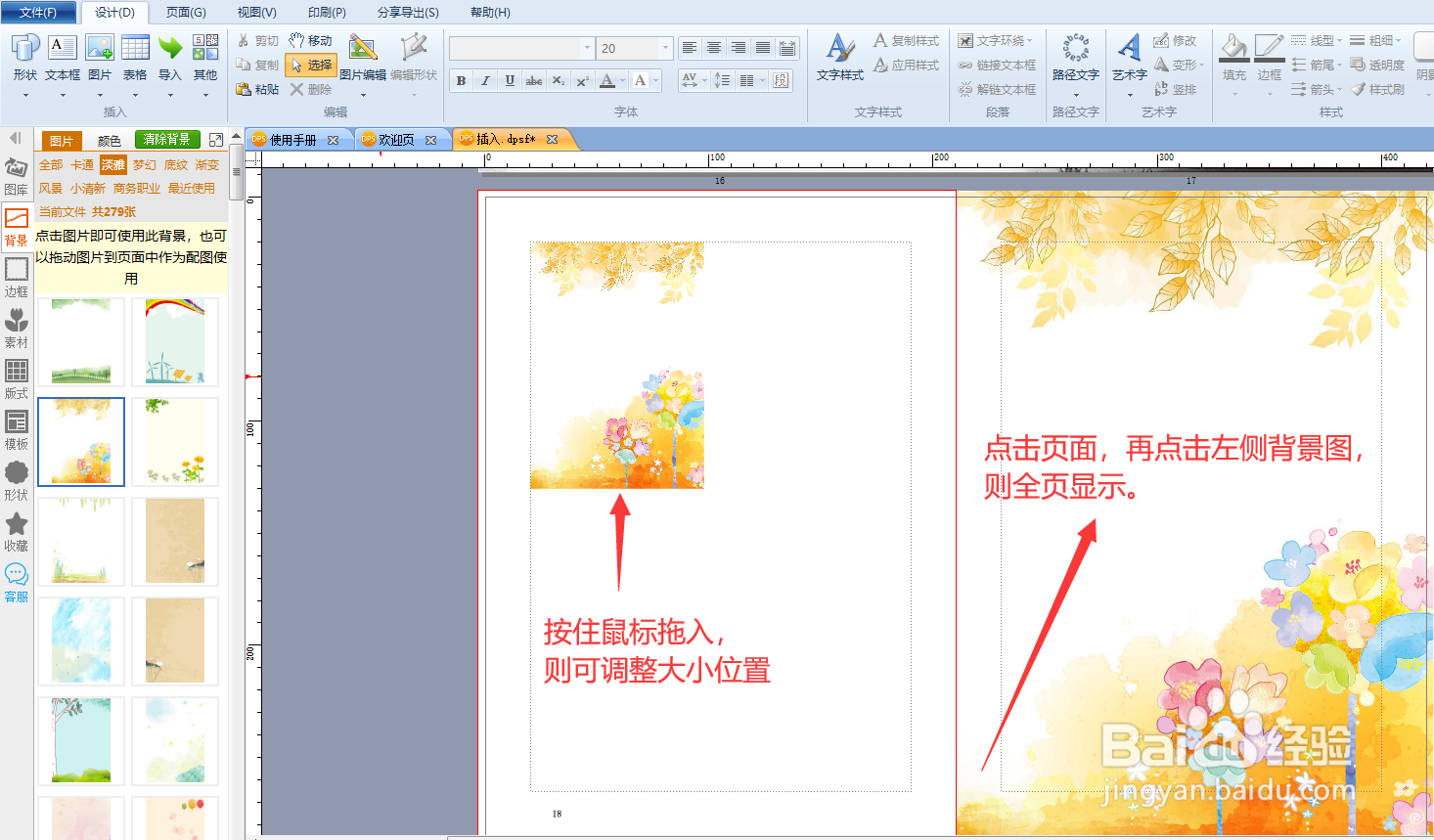This screenshot has height=840, width=1434.
Task: Toggle subscript formatting
Action: click(558, 80)
